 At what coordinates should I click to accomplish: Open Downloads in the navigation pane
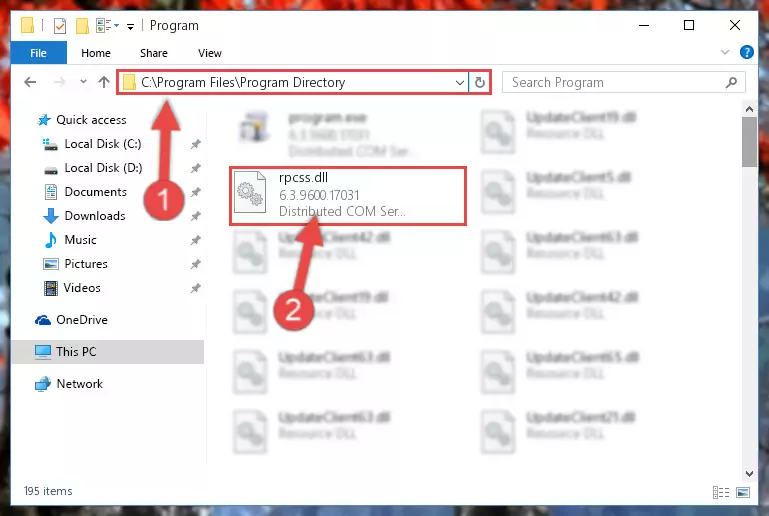(95, 216)
